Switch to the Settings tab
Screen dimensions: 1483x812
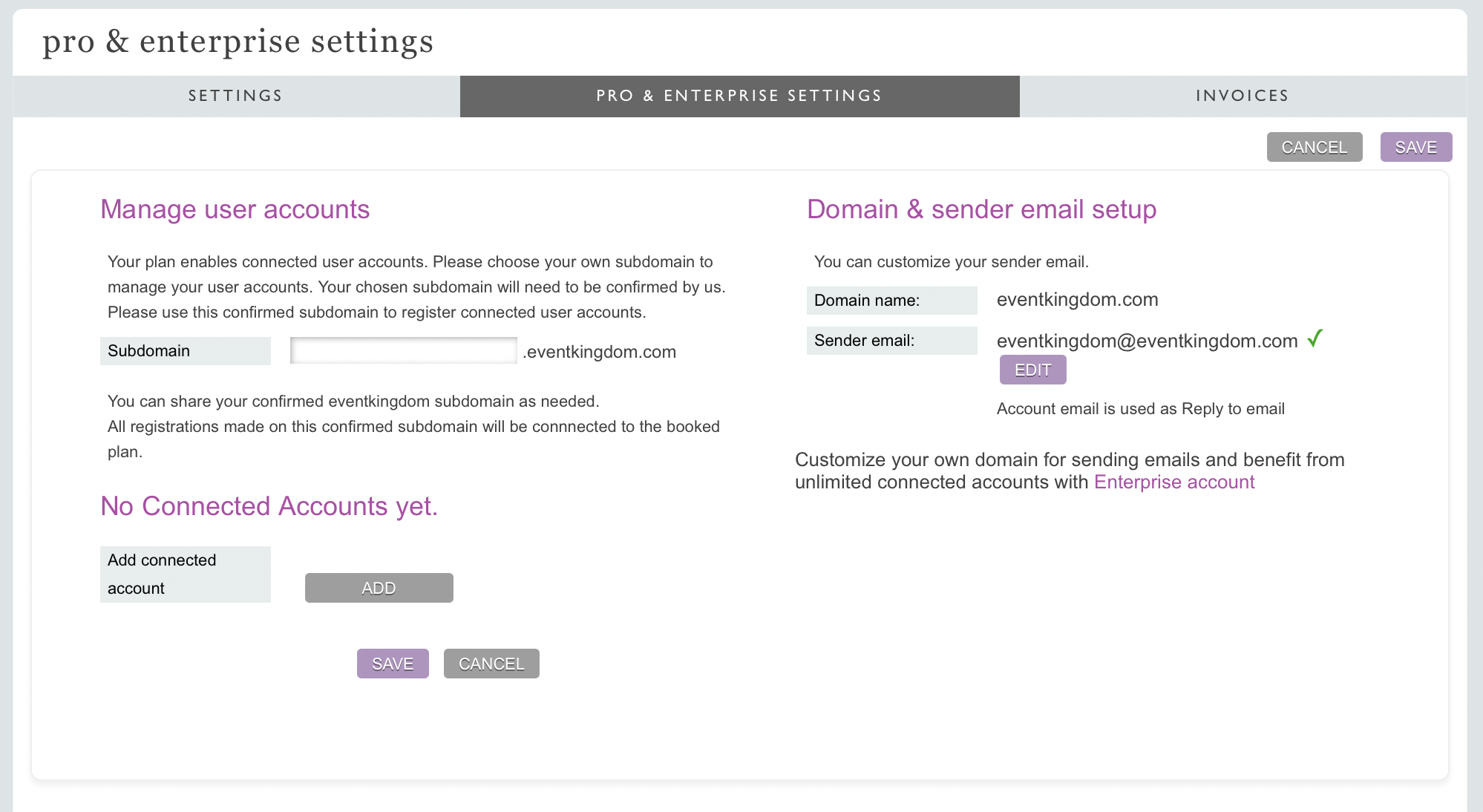[236, 96]
